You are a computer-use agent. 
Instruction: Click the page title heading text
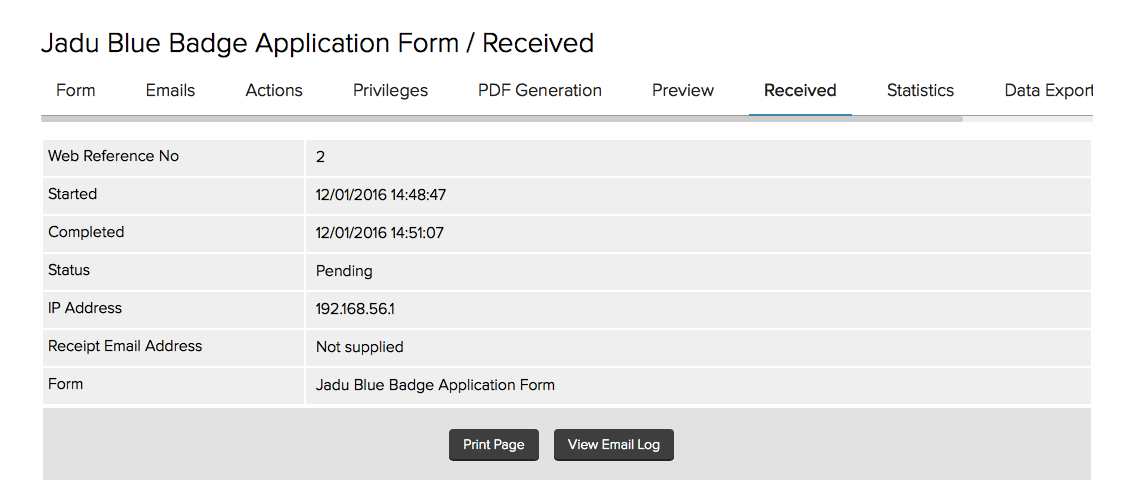pos(317,43)
